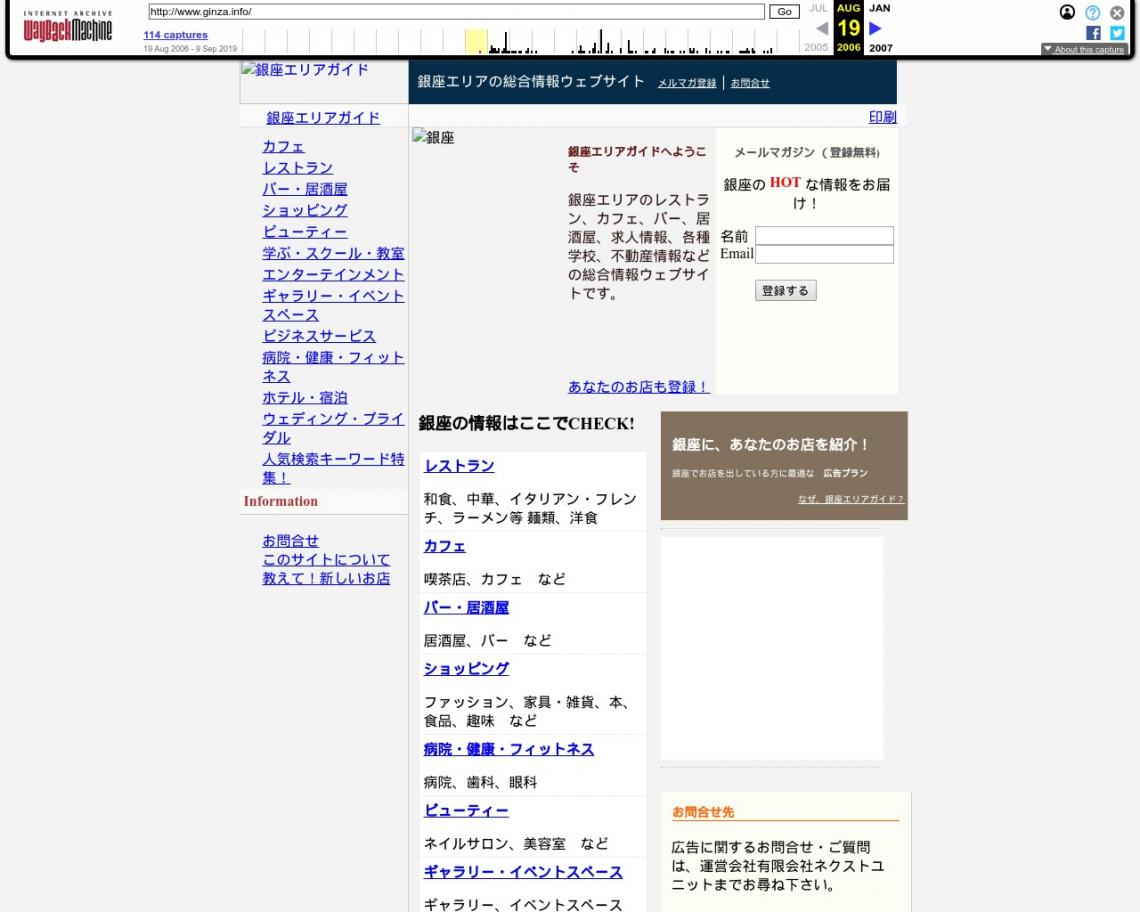This screenshot has width=1140, height=912.
Task: Open the 広告プラン link in the brown banner
Action: [x=846, y=473]
